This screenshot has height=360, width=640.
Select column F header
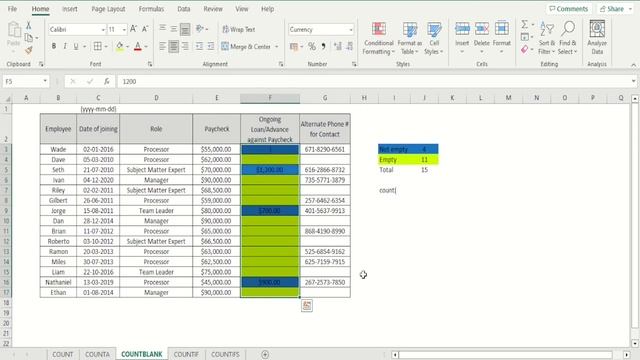[270, 98]
